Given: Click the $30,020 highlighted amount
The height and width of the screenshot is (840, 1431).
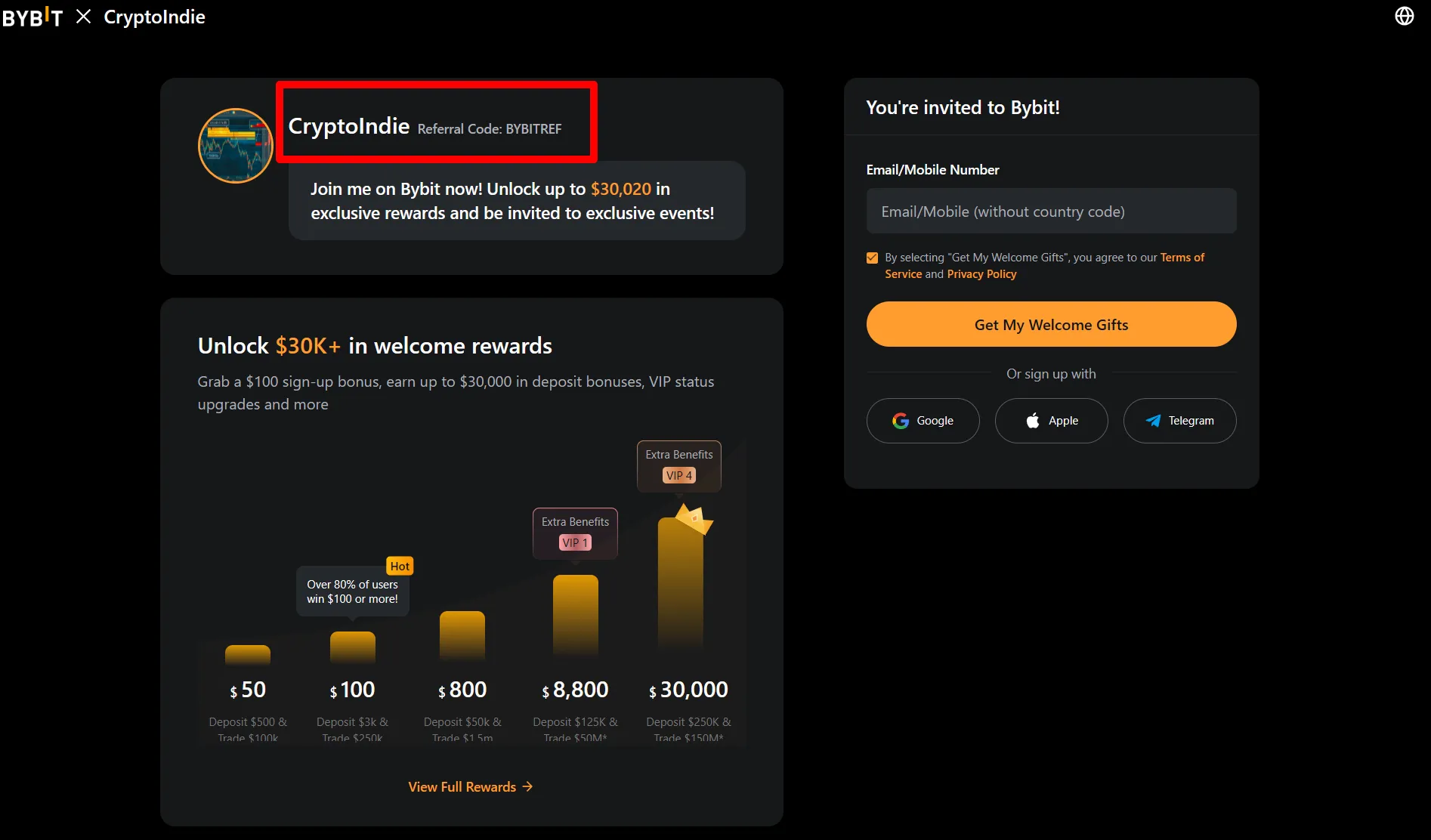Looking at the screenshot, I should (620, 189).
